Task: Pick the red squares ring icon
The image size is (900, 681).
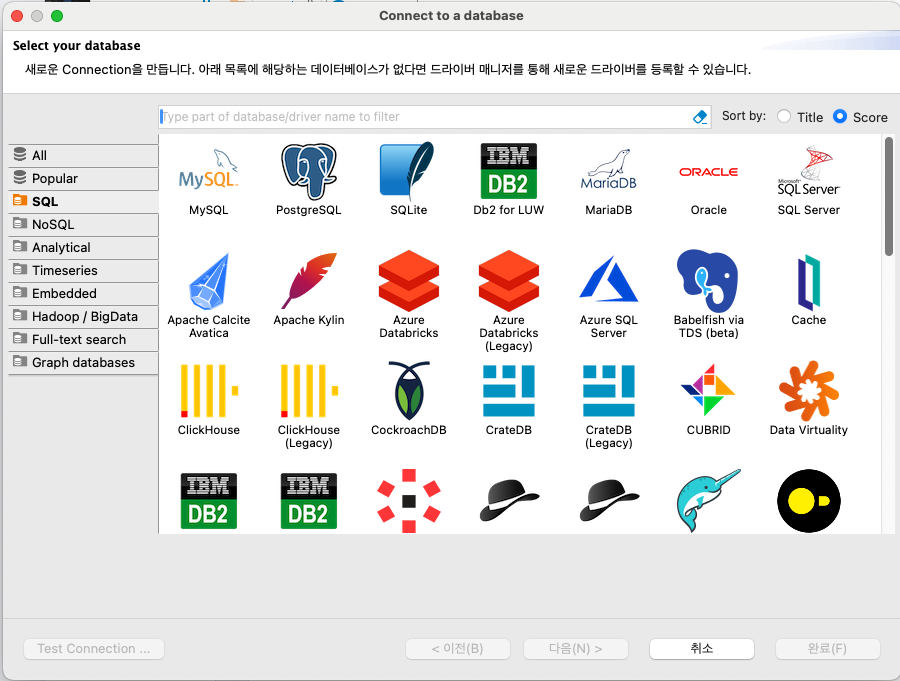Action: pos(409,501)
